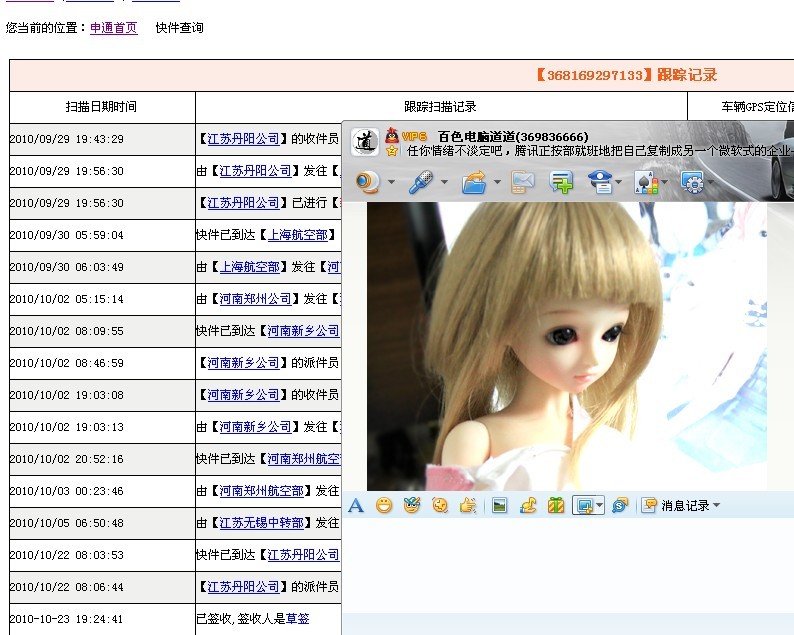Click the send file folder icon

click(x=474, y=182)
